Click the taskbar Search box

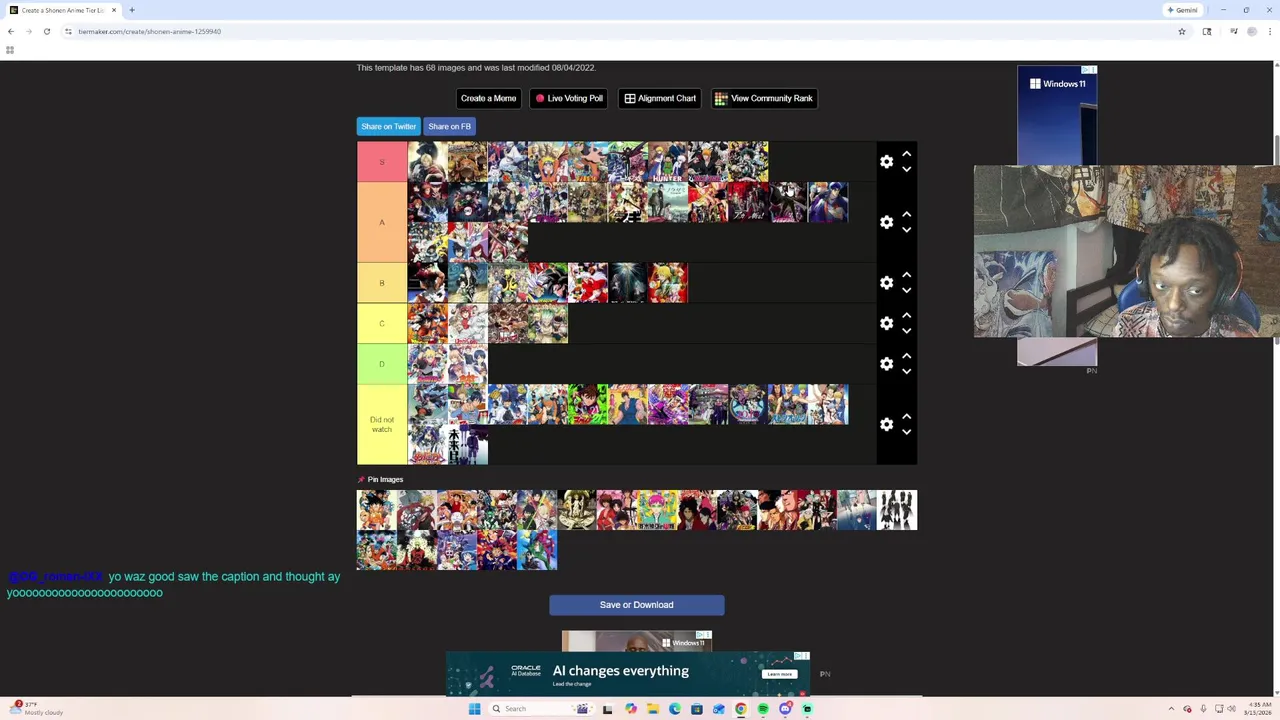(540, 709)
